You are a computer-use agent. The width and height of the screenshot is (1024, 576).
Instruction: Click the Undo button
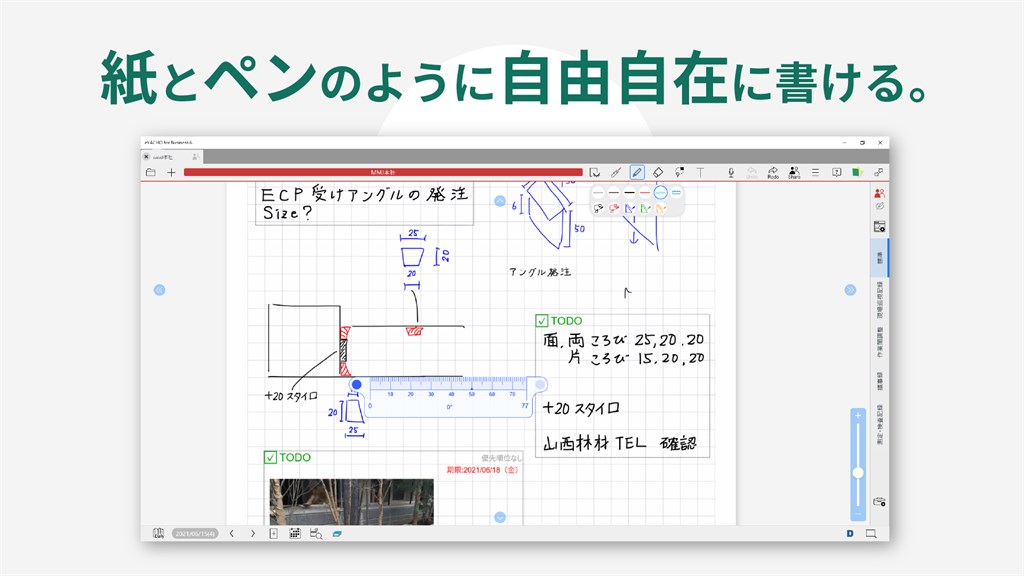tap(752, 172)
